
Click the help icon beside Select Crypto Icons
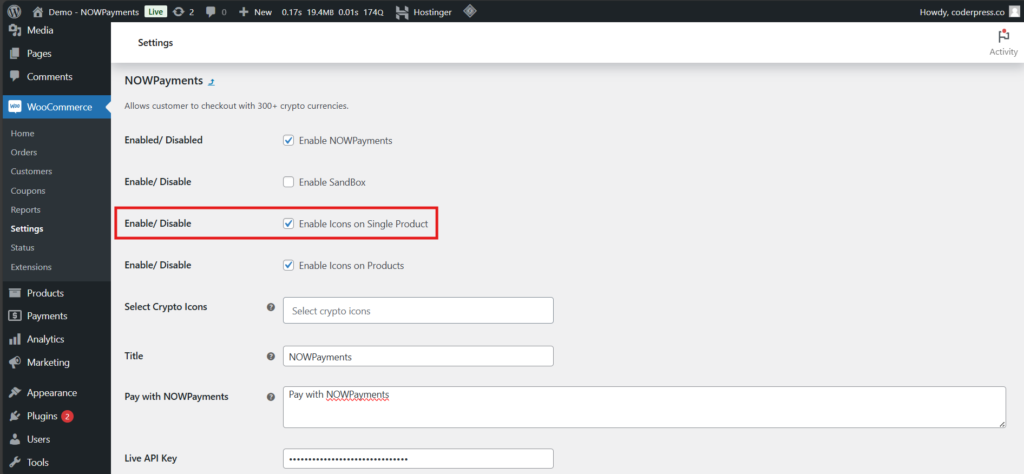coord(271,307)
